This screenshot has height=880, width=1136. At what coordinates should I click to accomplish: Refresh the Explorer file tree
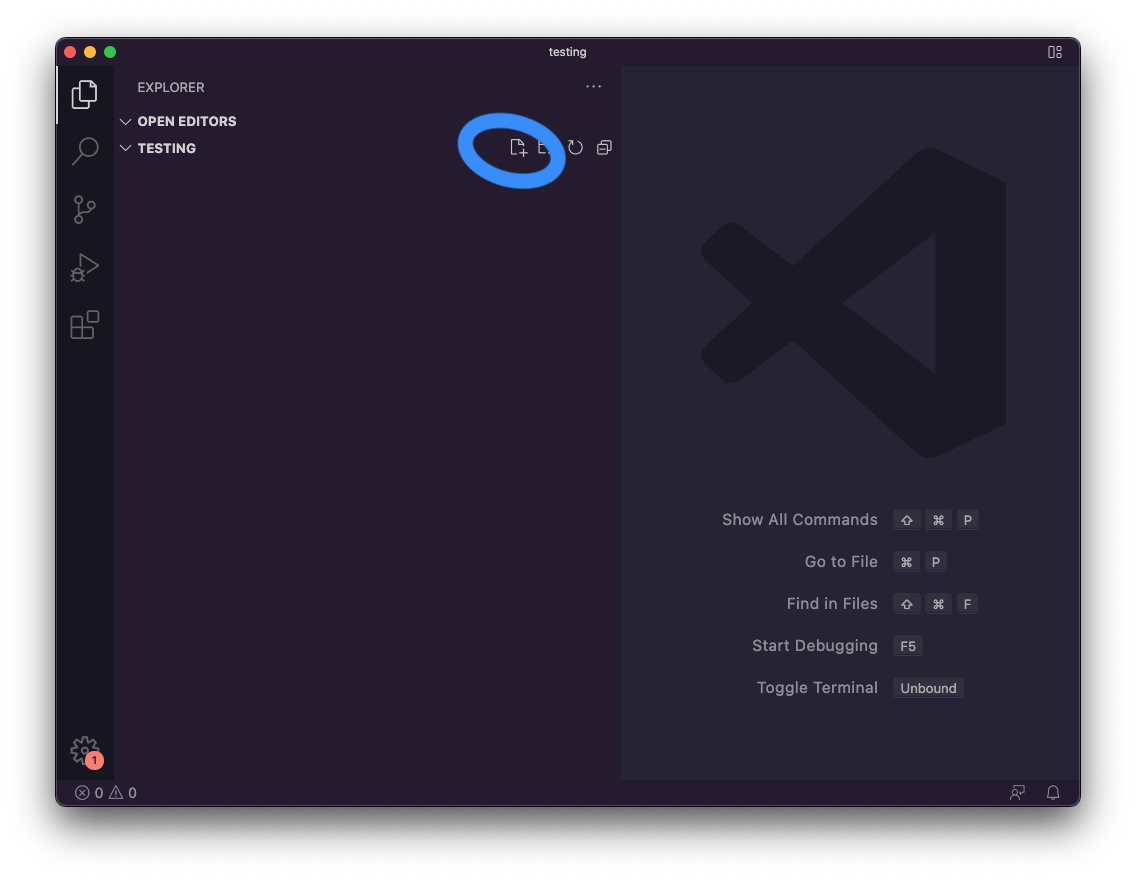tap(576, 148)
